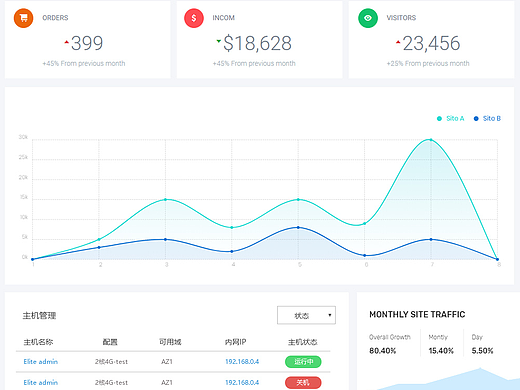Click the green eye Visitors icon
The height and width of the screenshot is (390, 520).
point(368,18)
